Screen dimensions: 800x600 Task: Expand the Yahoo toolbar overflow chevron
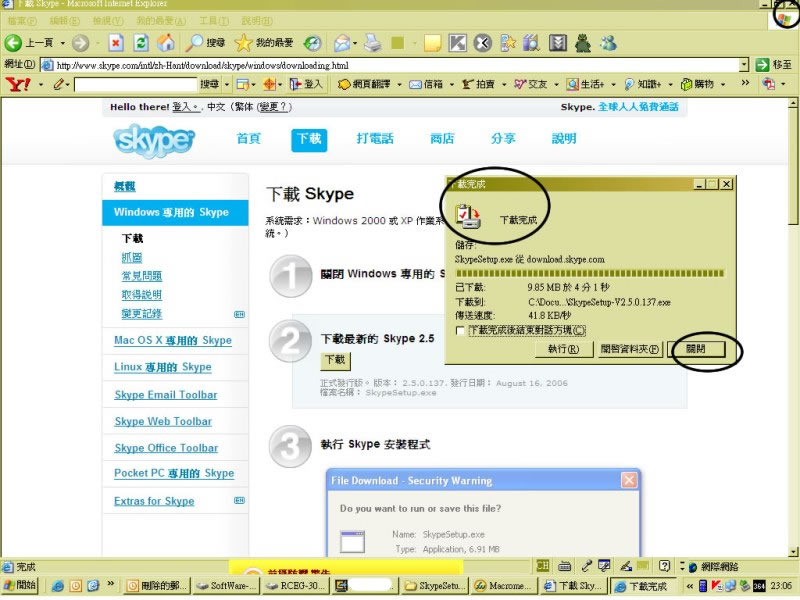point(745,83)
